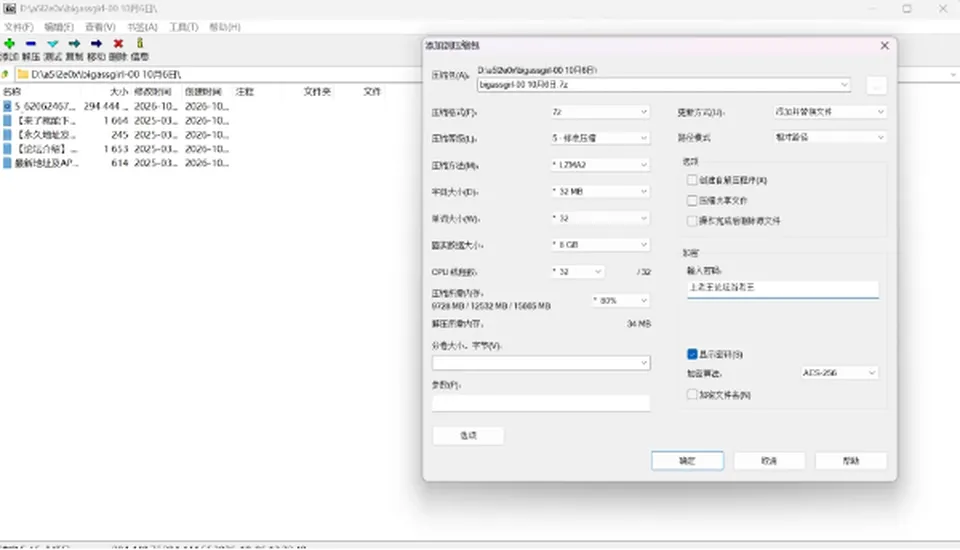The image size is (960, 550).
Task: Open the encryption method dropdown showing AES-256
Action: pyautogui.click(x=839, y=372)
